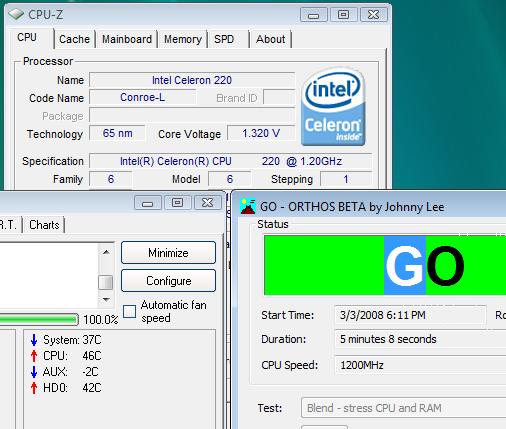506x429 pixels.
Task: Click the Model value field
Action: tap(229, 179)
